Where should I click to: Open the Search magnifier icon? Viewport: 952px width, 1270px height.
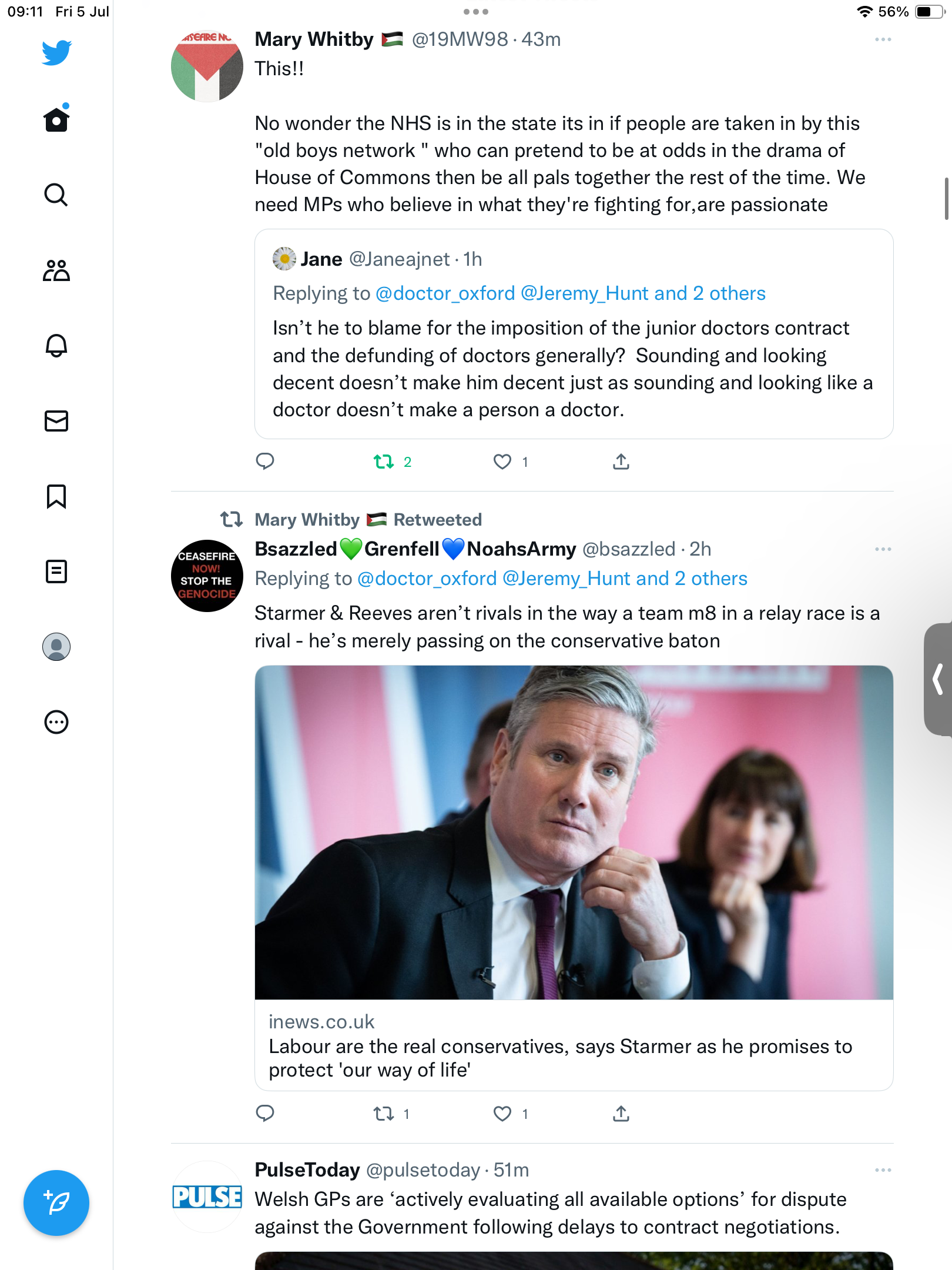(x=56, y=195)
